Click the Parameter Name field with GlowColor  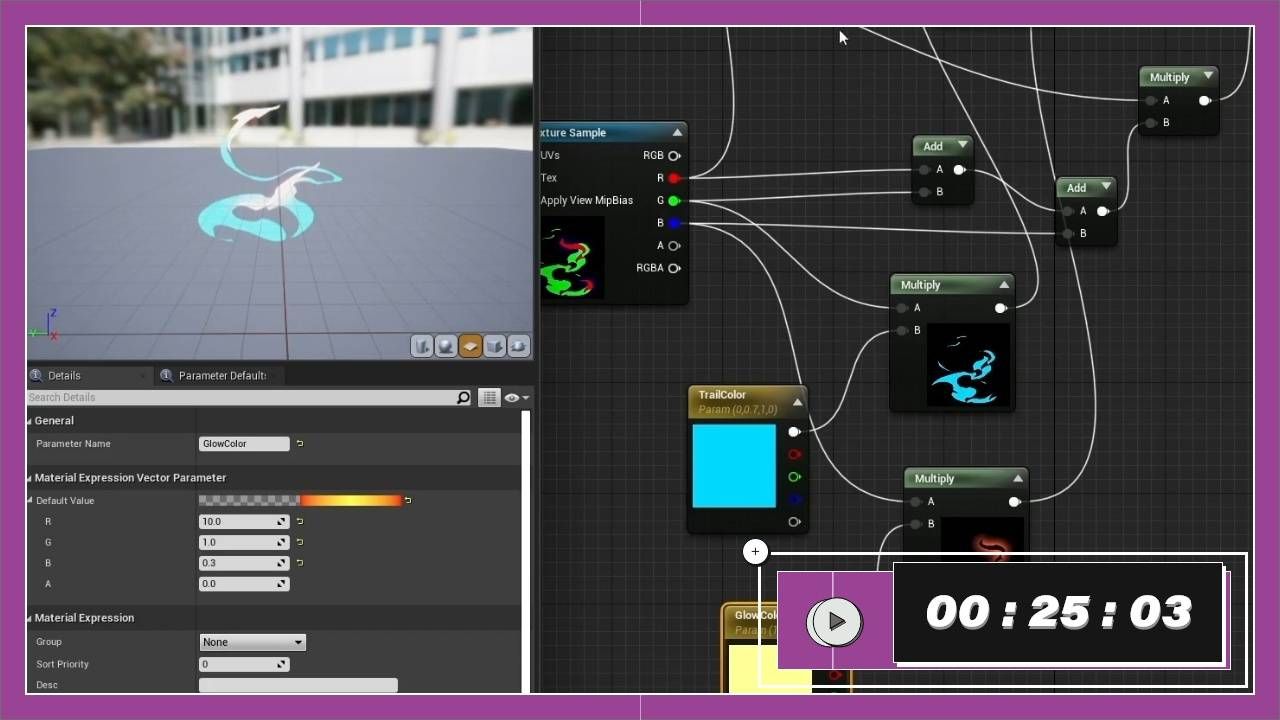244,444
